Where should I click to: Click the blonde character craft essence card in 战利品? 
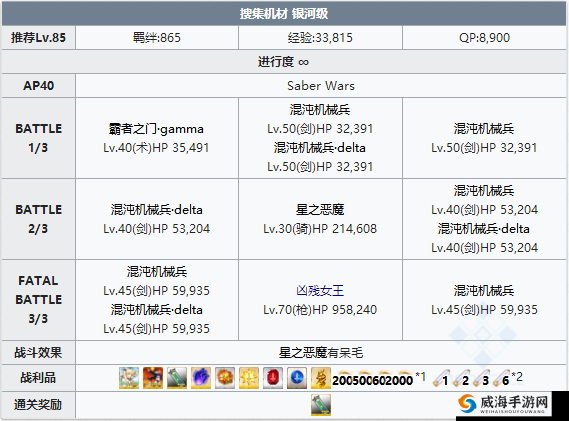129,378
